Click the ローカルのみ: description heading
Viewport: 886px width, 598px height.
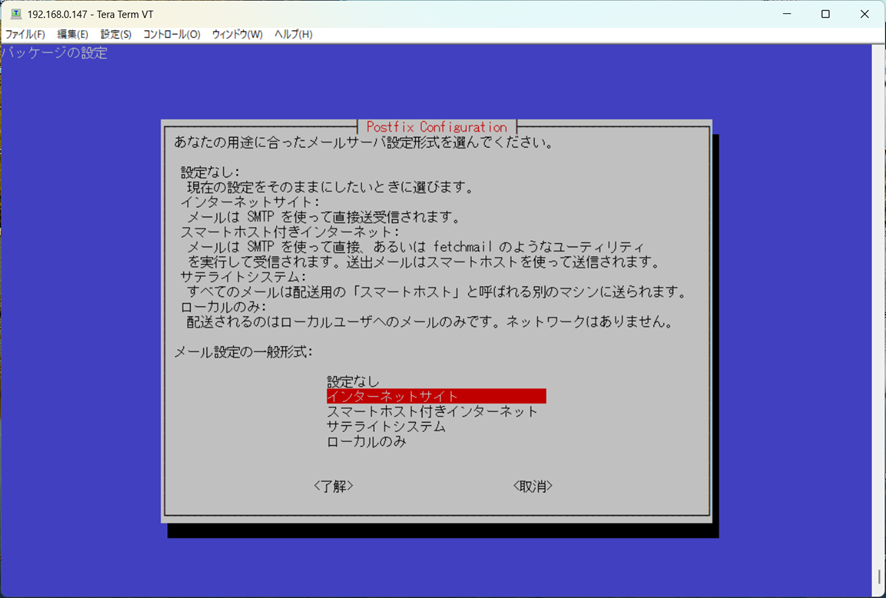(x=224, y=307)
